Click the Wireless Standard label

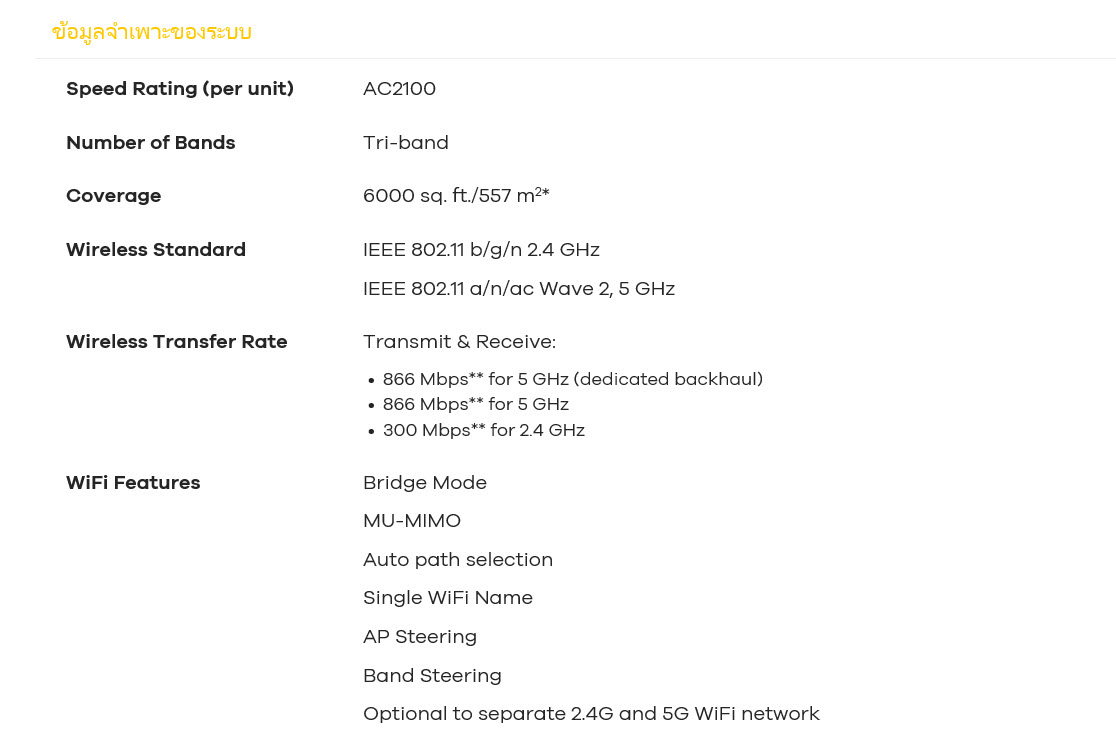click(156, 250)
